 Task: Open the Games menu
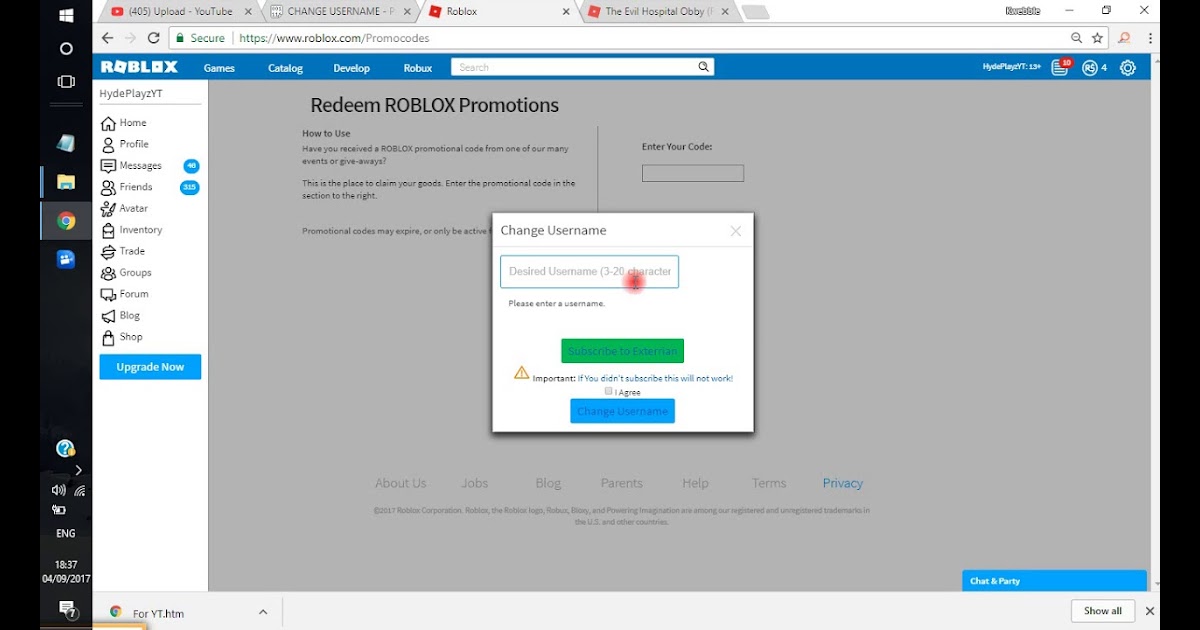pos(219,68)
